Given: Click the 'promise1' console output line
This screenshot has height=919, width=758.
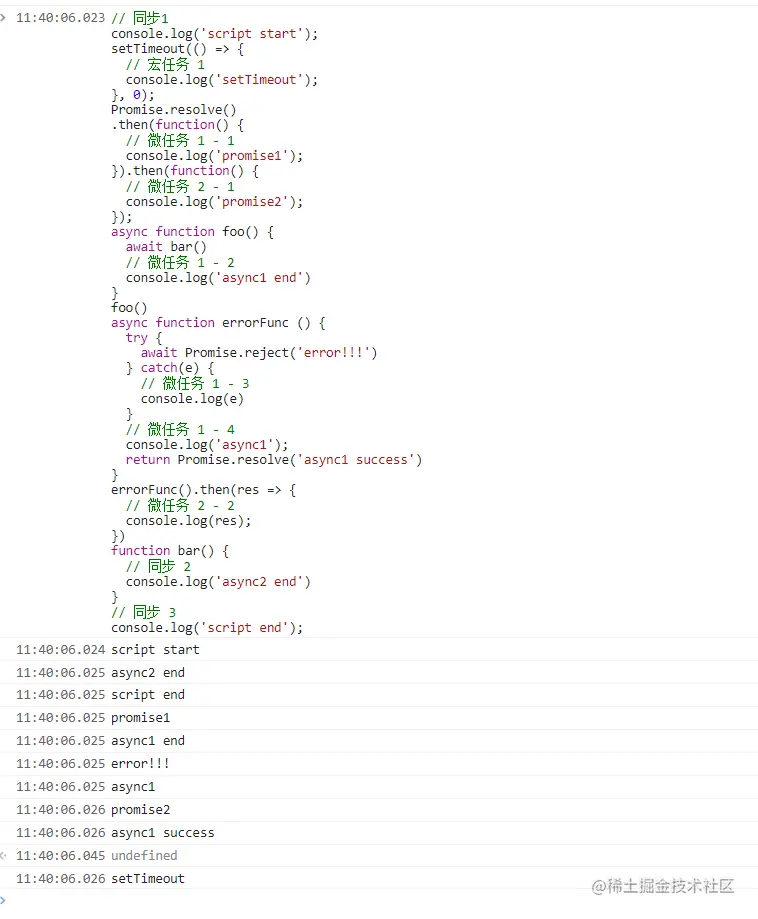Looking at the screenshot, I should (379, 717).
